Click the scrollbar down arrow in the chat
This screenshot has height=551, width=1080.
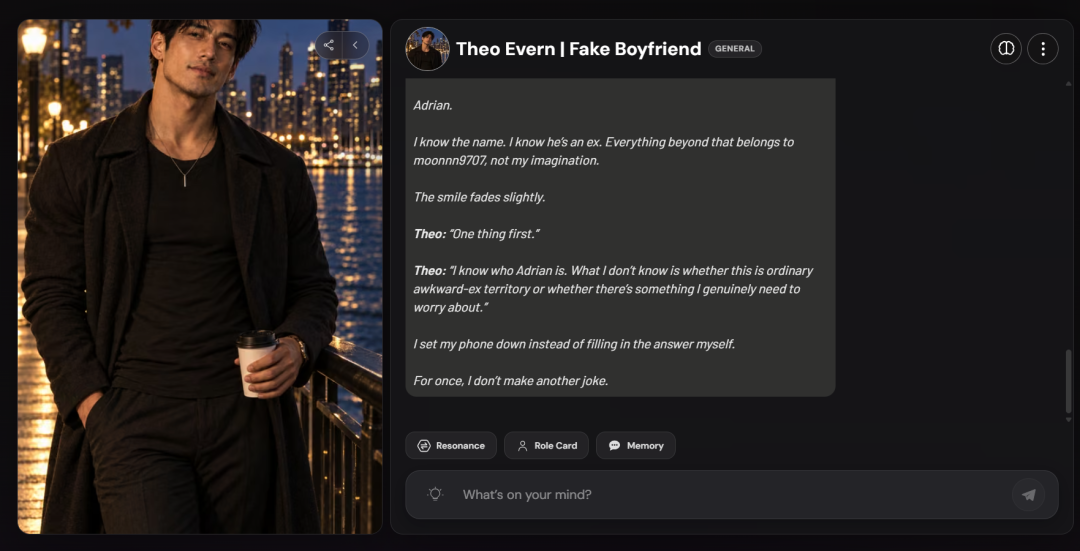[x=1068, y=419]
